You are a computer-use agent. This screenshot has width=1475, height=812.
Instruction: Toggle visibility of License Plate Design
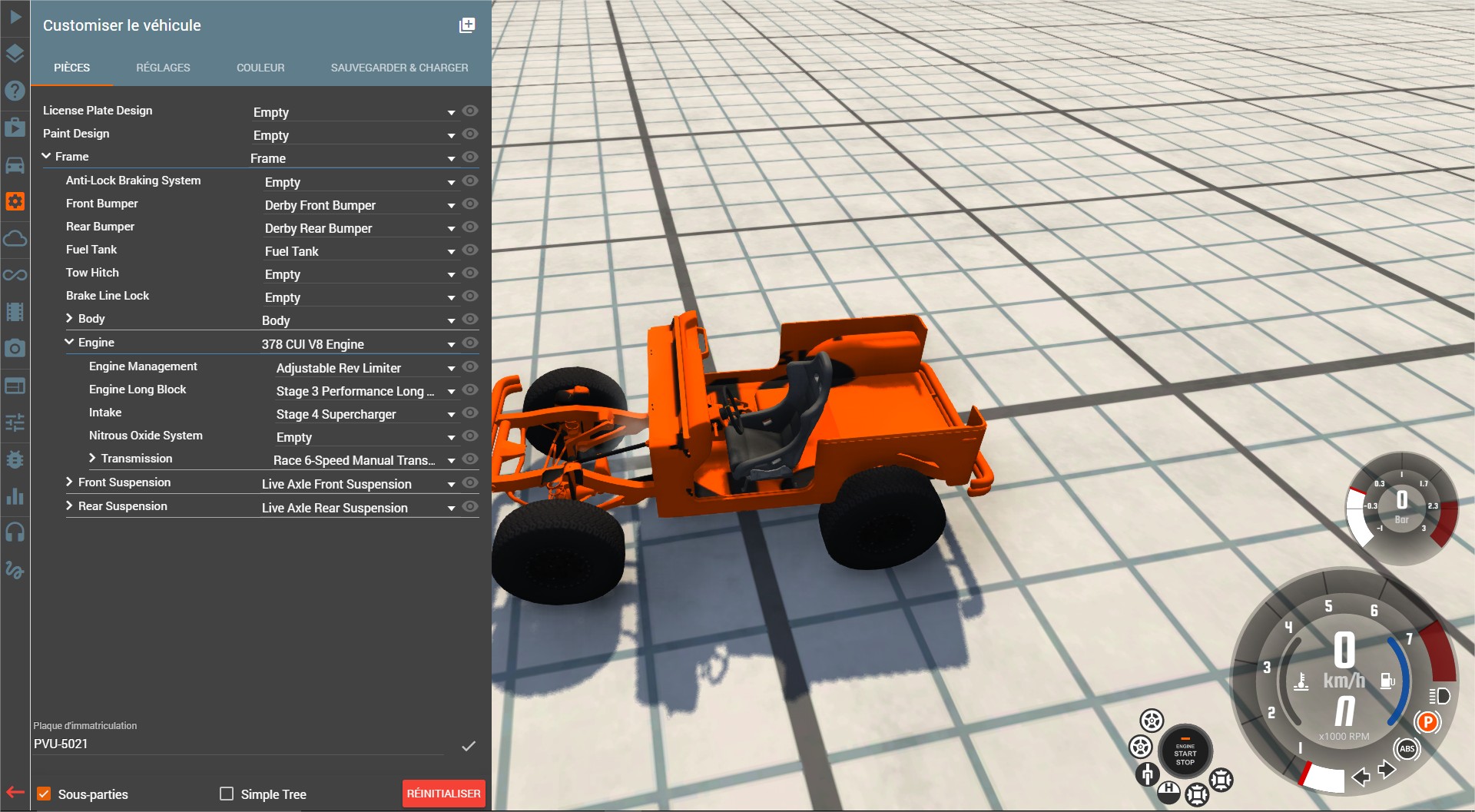pyautogui.click(x=471, y=111)
